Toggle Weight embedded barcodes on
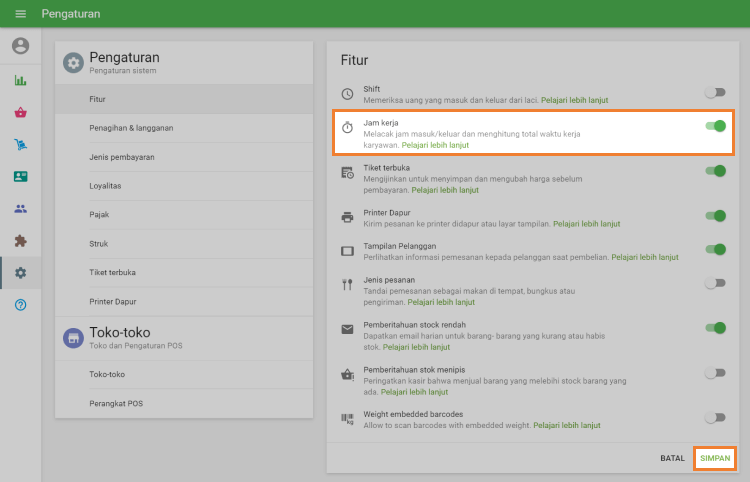Screen dimensions: 750x482 (x=714, y=417)
